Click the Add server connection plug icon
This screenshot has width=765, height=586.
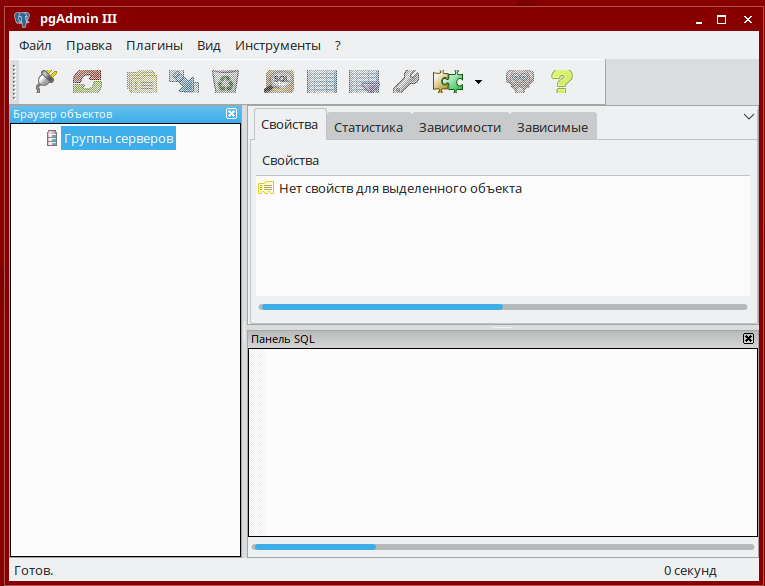(x=46, y=81)
